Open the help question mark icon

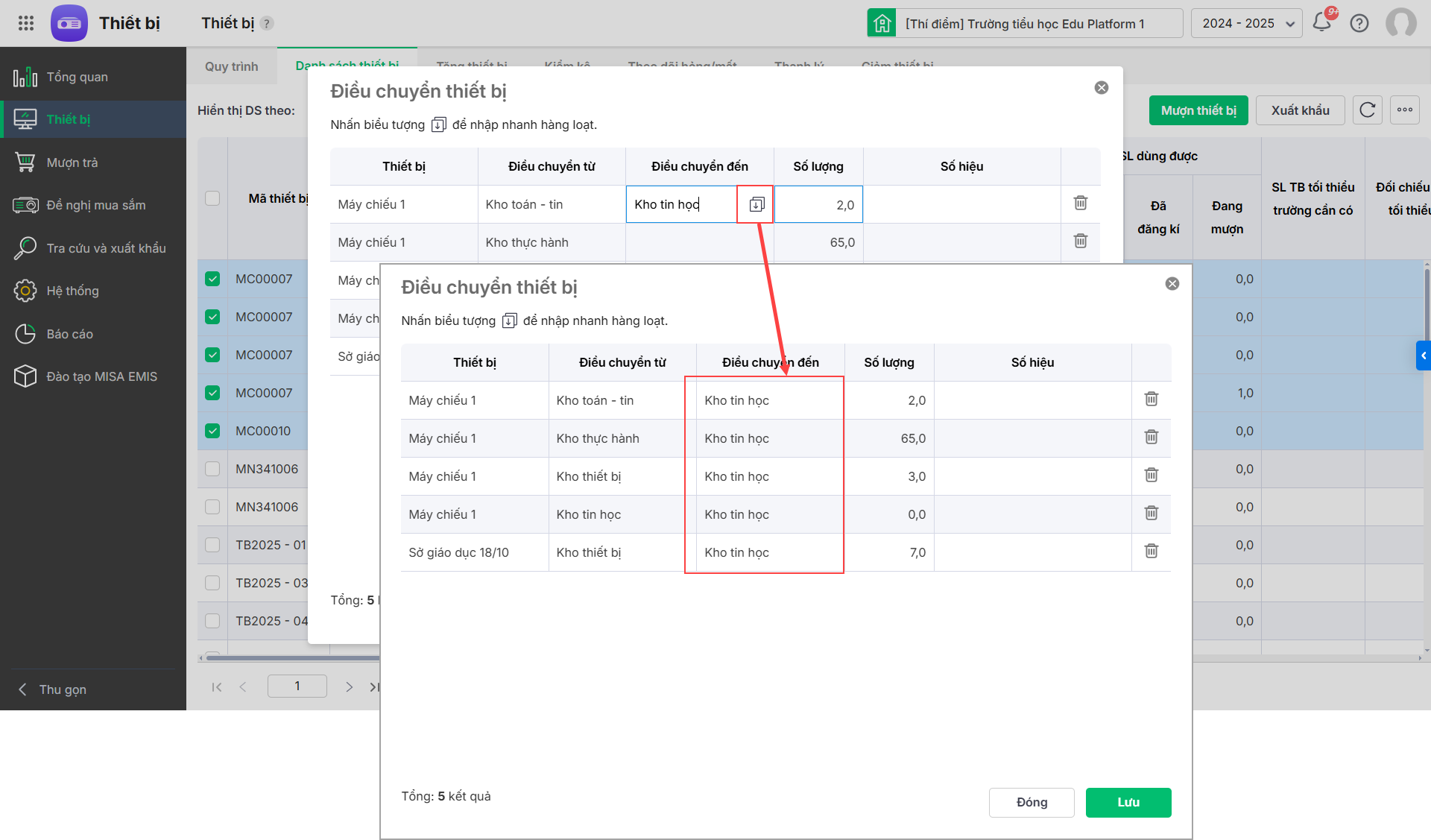tap(1359, 23)
